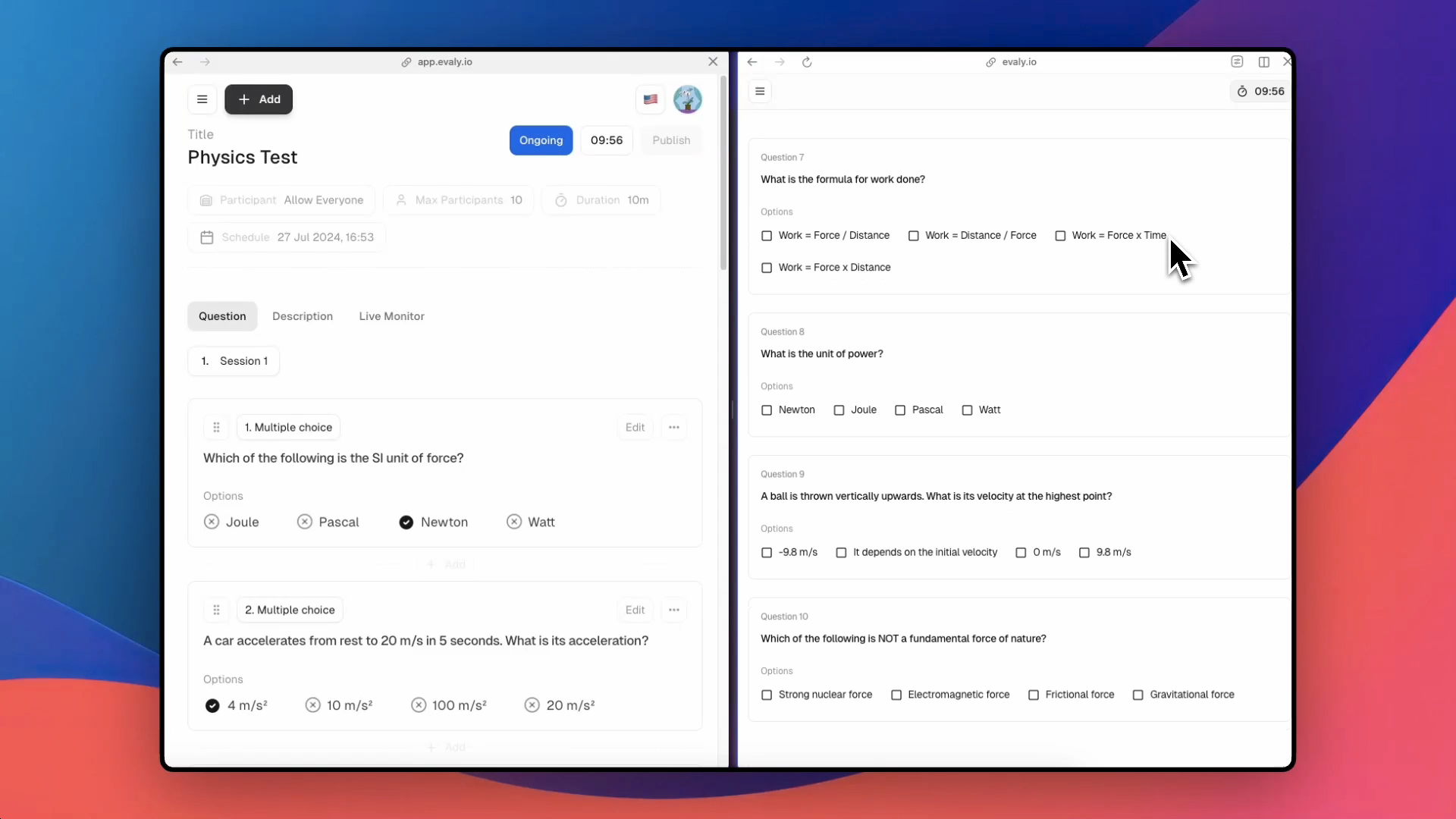Image resolution: width=1456 pixels, height=819 pixels.
Task: Check -9.8 m/s in Question 9
Action: (767, 553)
